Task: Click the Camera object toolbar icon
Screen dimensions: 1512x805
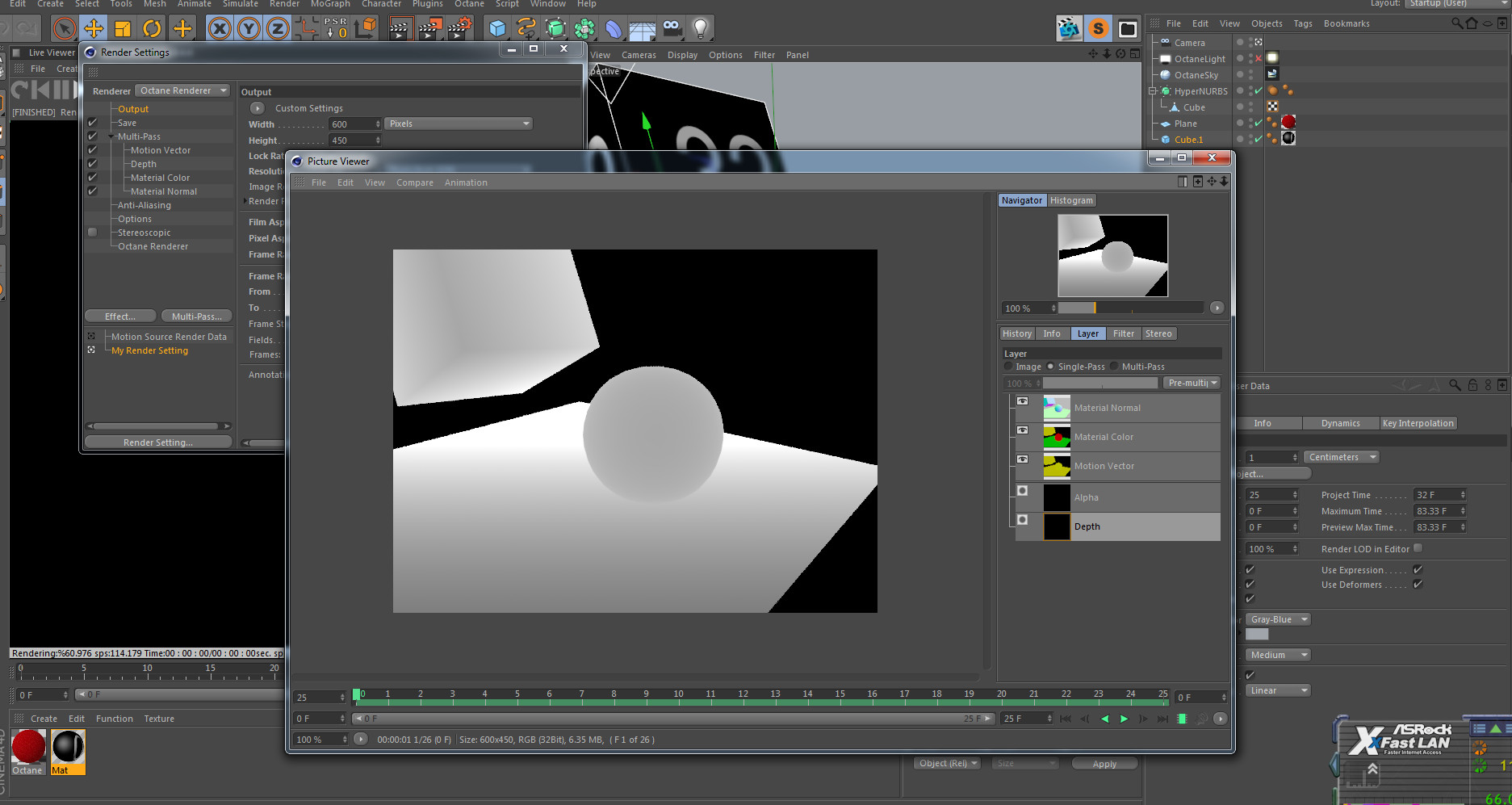Action: [x=672, y=29]
